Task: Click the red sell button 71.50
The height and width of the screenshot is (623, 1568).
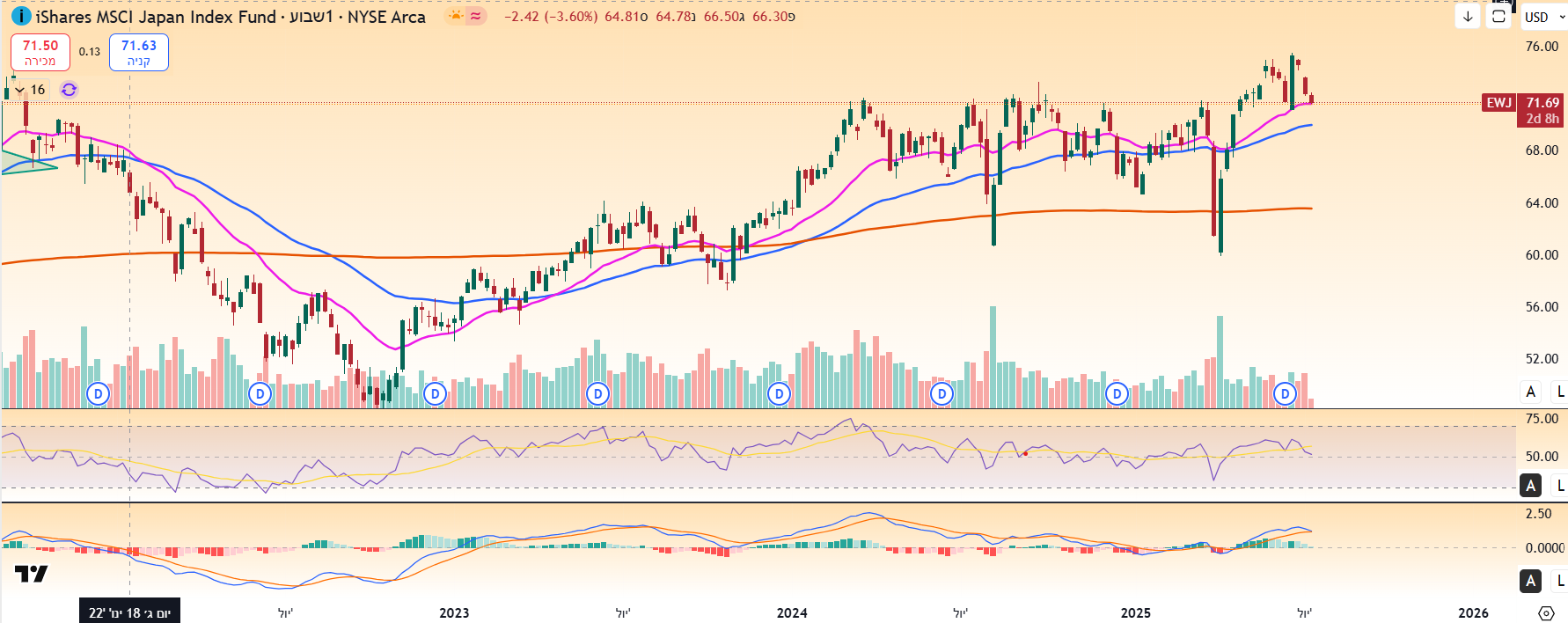Action: pos(40,53)
